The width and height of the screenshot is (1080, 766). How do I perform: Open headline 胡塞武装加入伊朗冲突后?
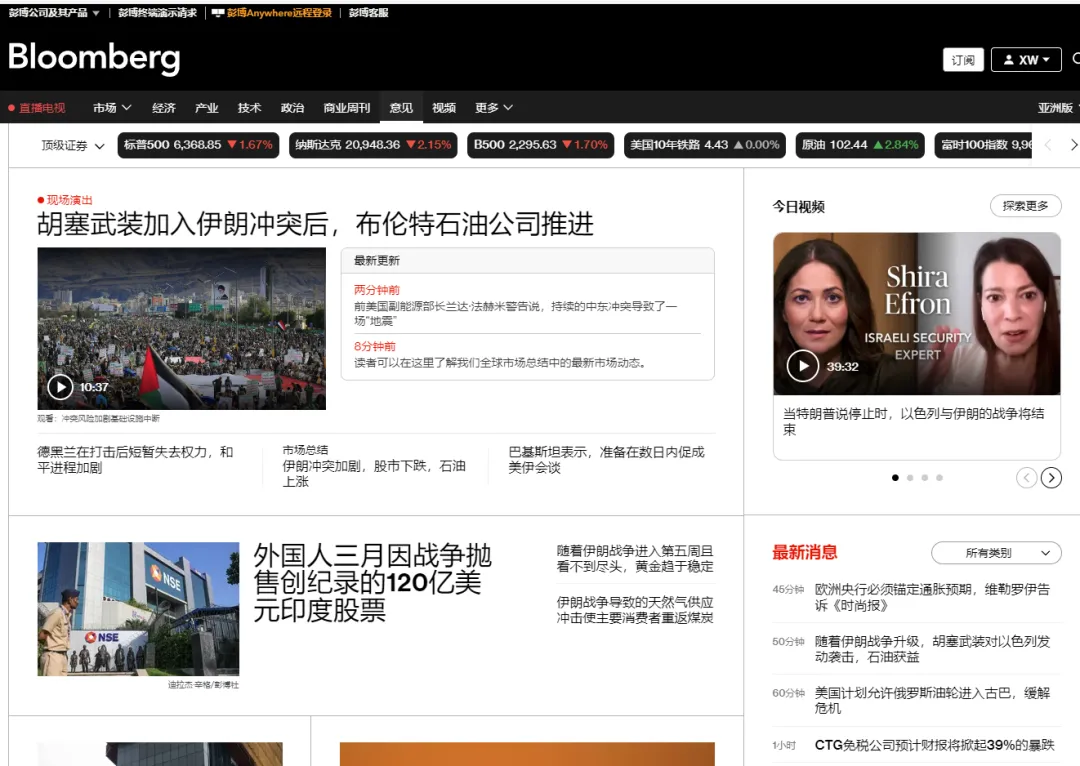tap(315, 224)
